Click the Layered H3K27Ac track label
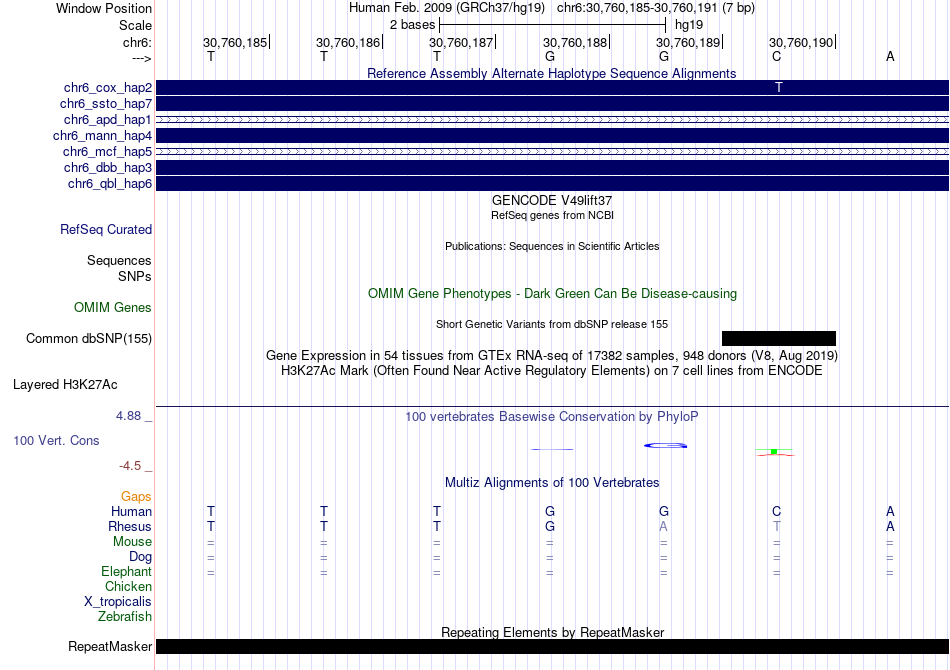Image resolution: width=950 pixels, height=670 pixels. [x=65, y=385]
